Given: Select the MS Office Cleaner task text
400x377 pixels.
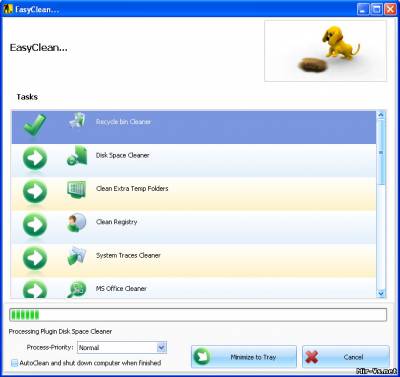Looking at the screenshot, I should point(121,289).
